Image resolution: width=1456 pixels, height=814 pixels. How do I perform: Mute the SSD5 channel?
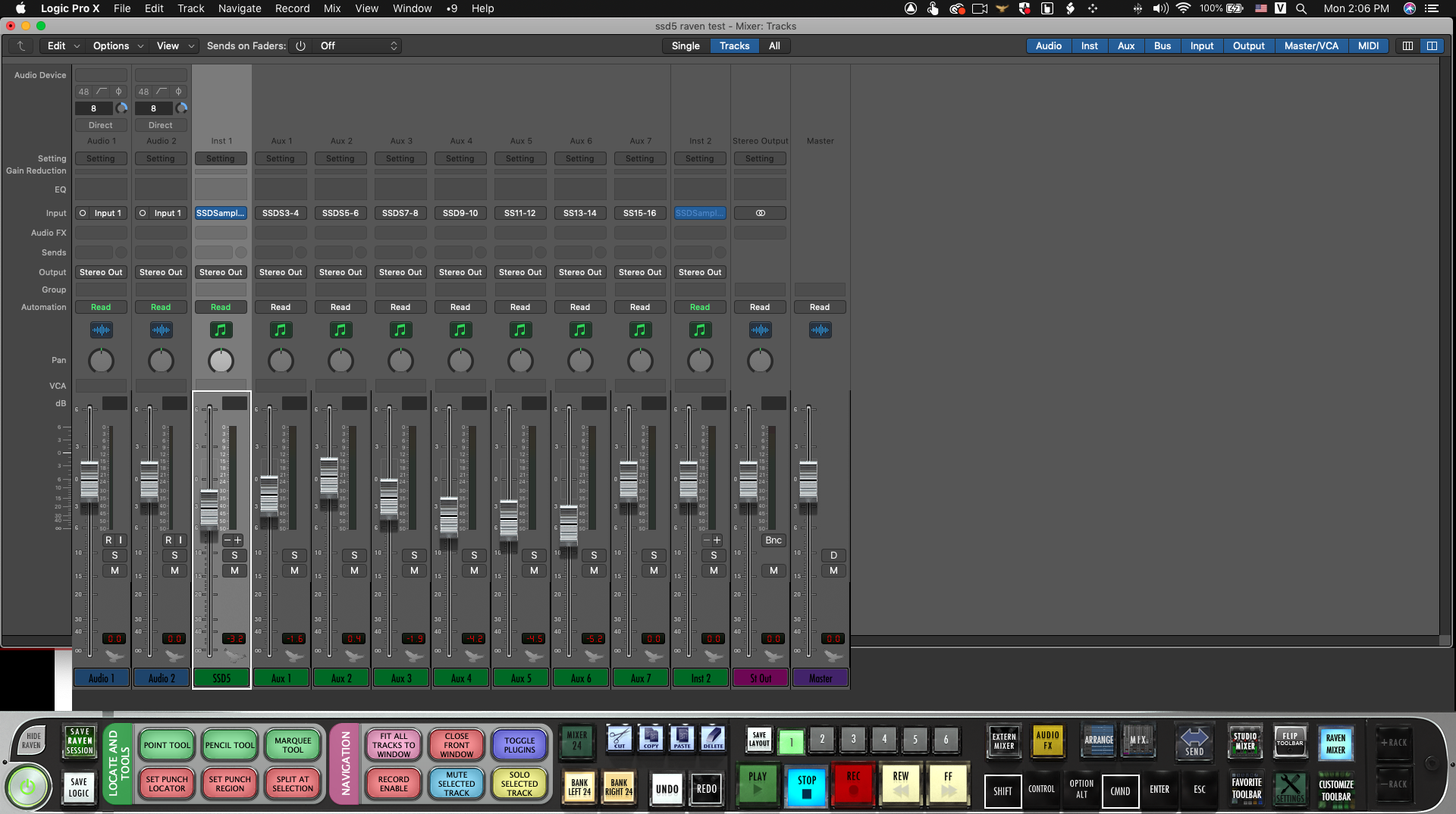point(234,571)
